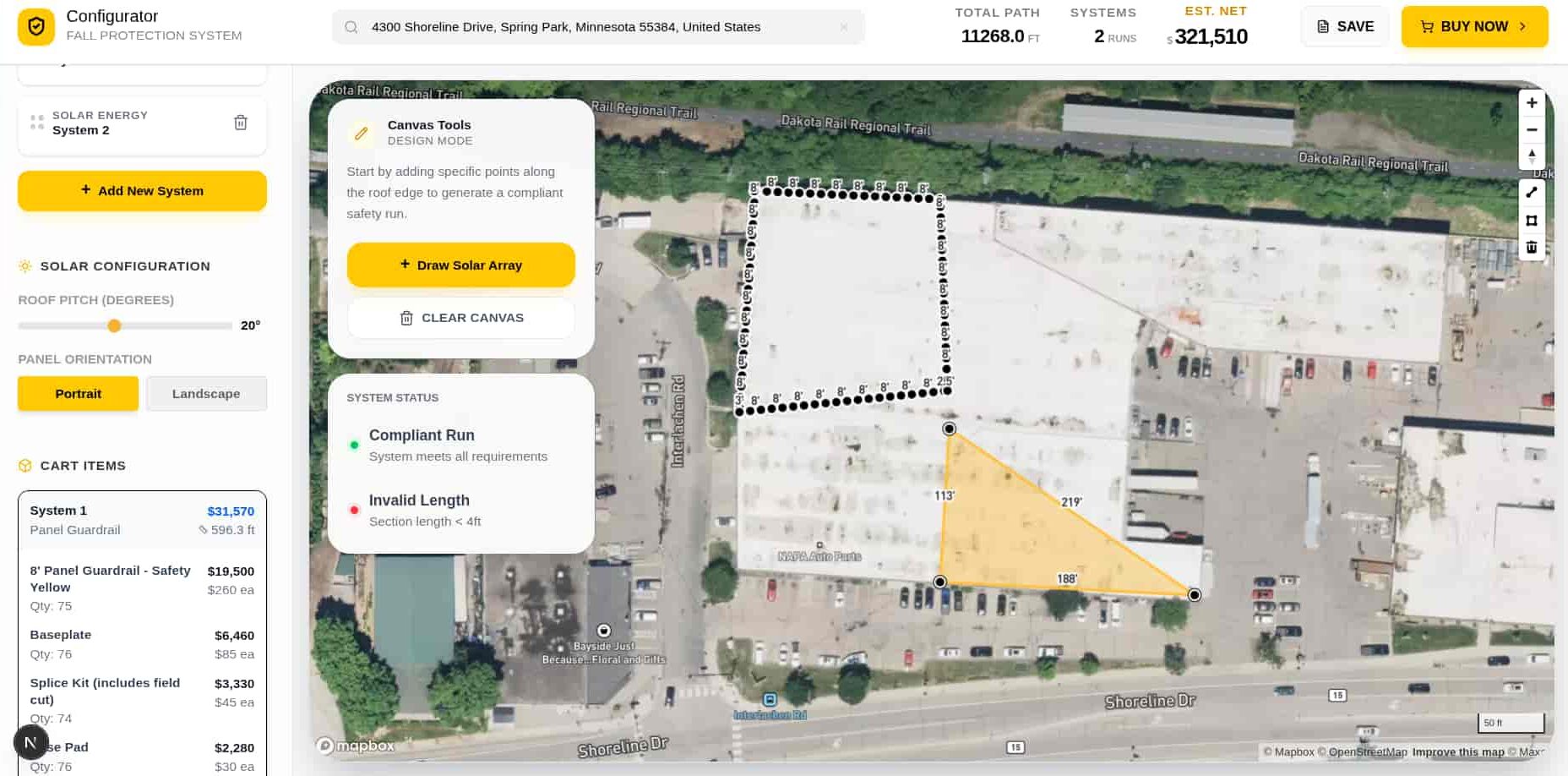This screenshot has height=776, width=1568.
Task: Select the line draw tool
Action: 1531,193
